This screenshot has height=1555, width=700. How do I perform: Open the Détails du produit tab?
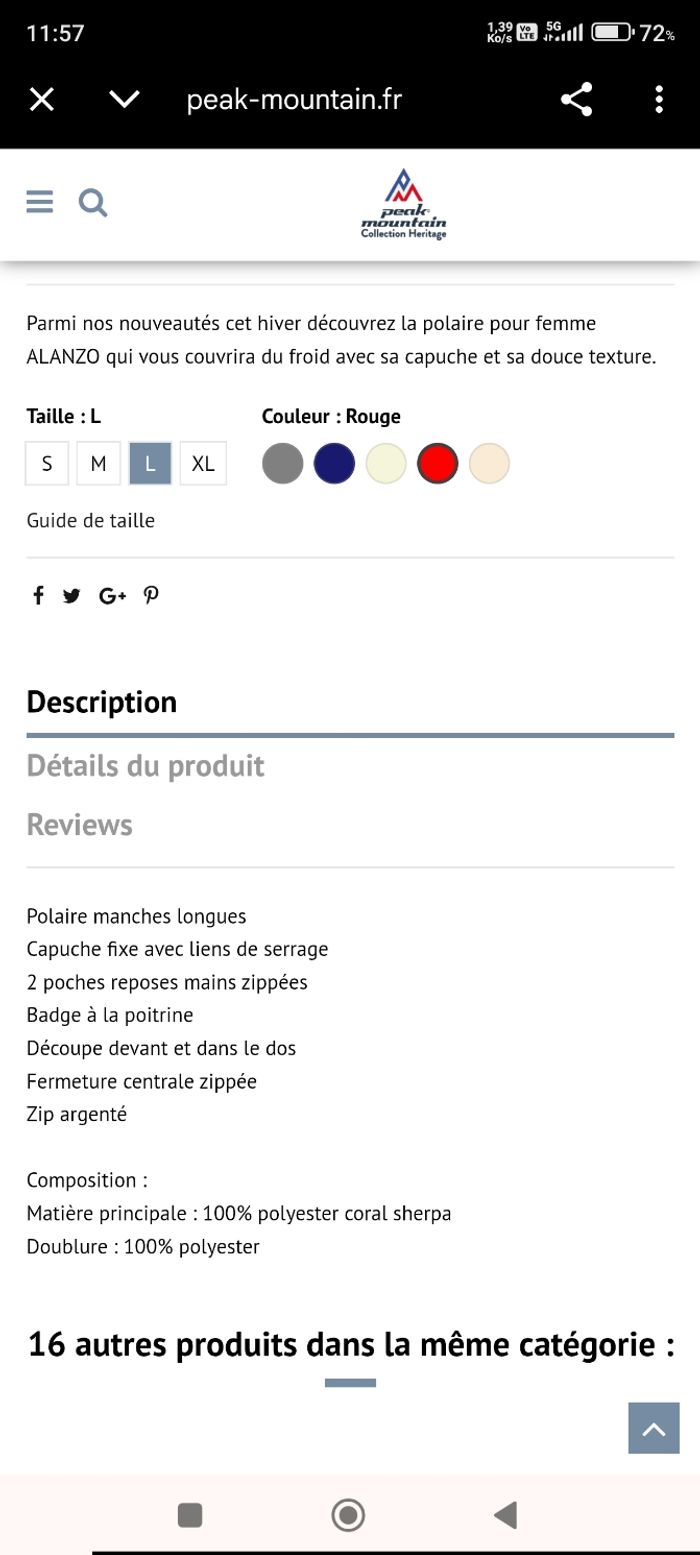pyautogui.click(x=146, y=766)
